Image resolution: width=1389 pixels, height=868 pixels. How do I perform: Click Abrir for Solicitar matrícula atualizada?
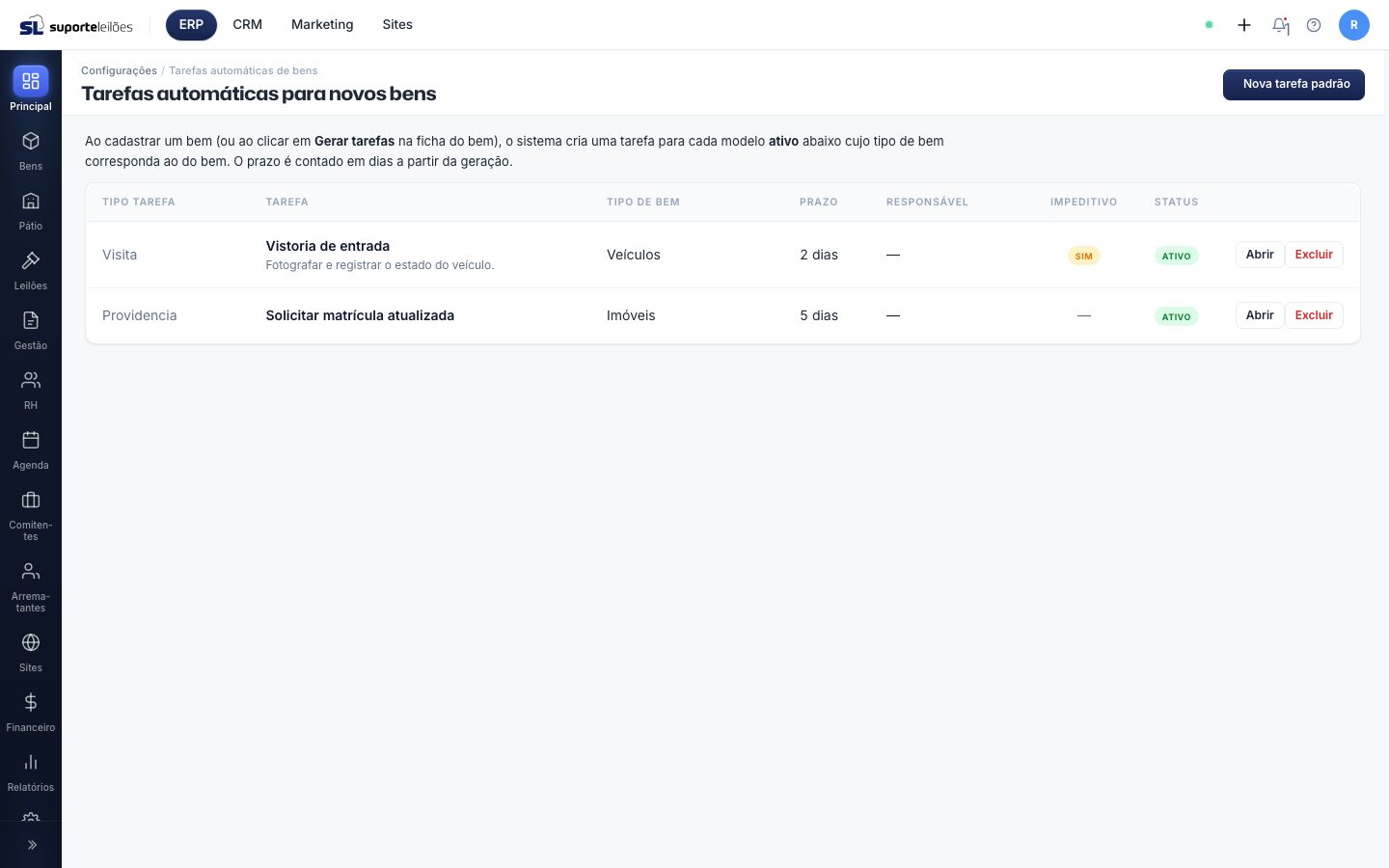click(x=1260, y=315)
